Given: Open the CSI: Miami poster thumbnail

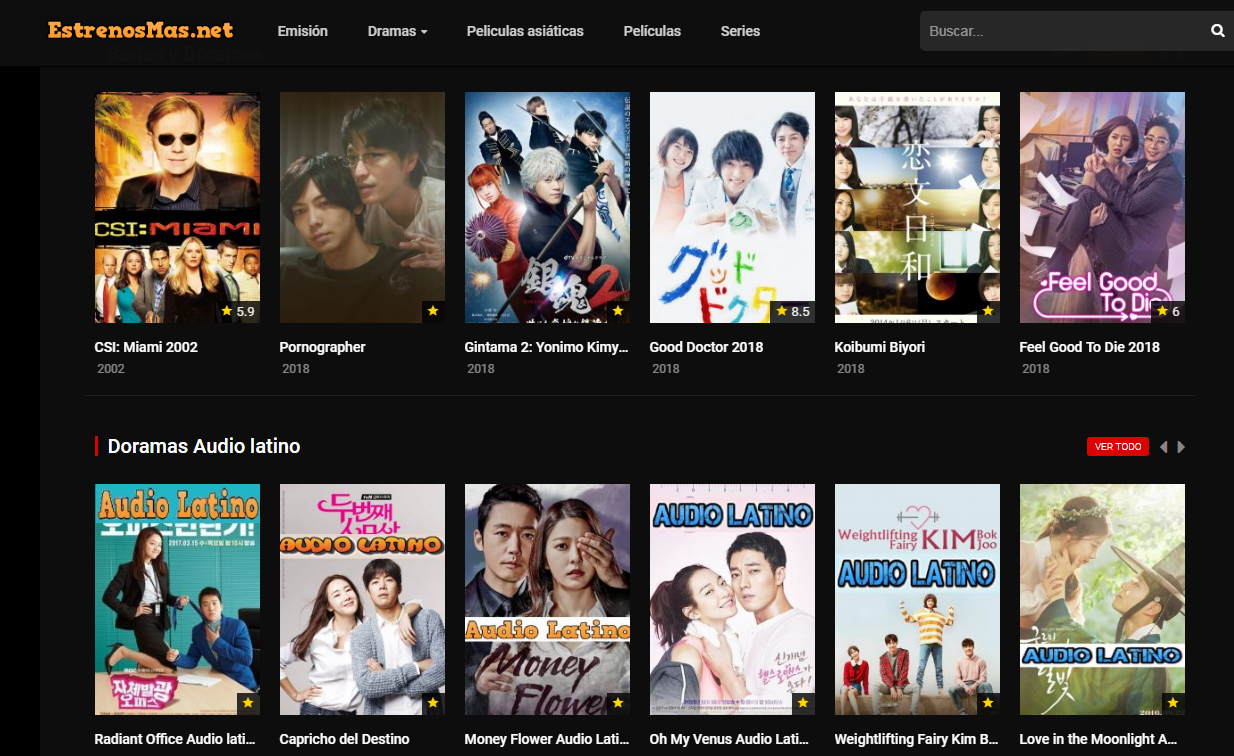Looking at the screenshot, I should pos(177,207).
